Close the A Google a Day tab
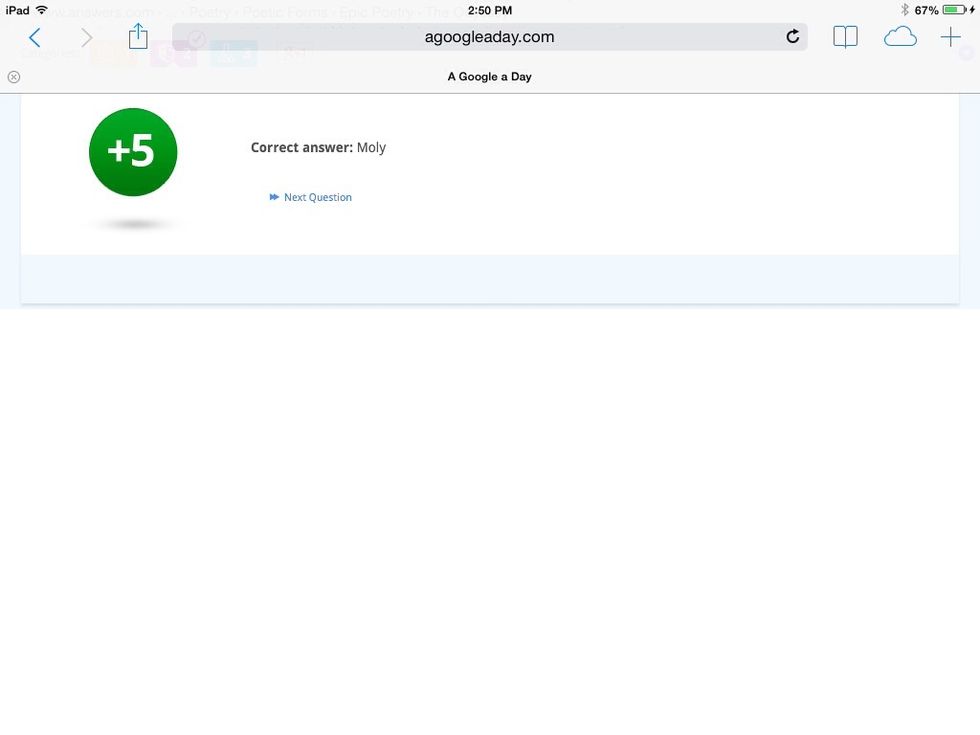This screenshot has width=980, height=735. pyautogui.click(x=14, y=77)
